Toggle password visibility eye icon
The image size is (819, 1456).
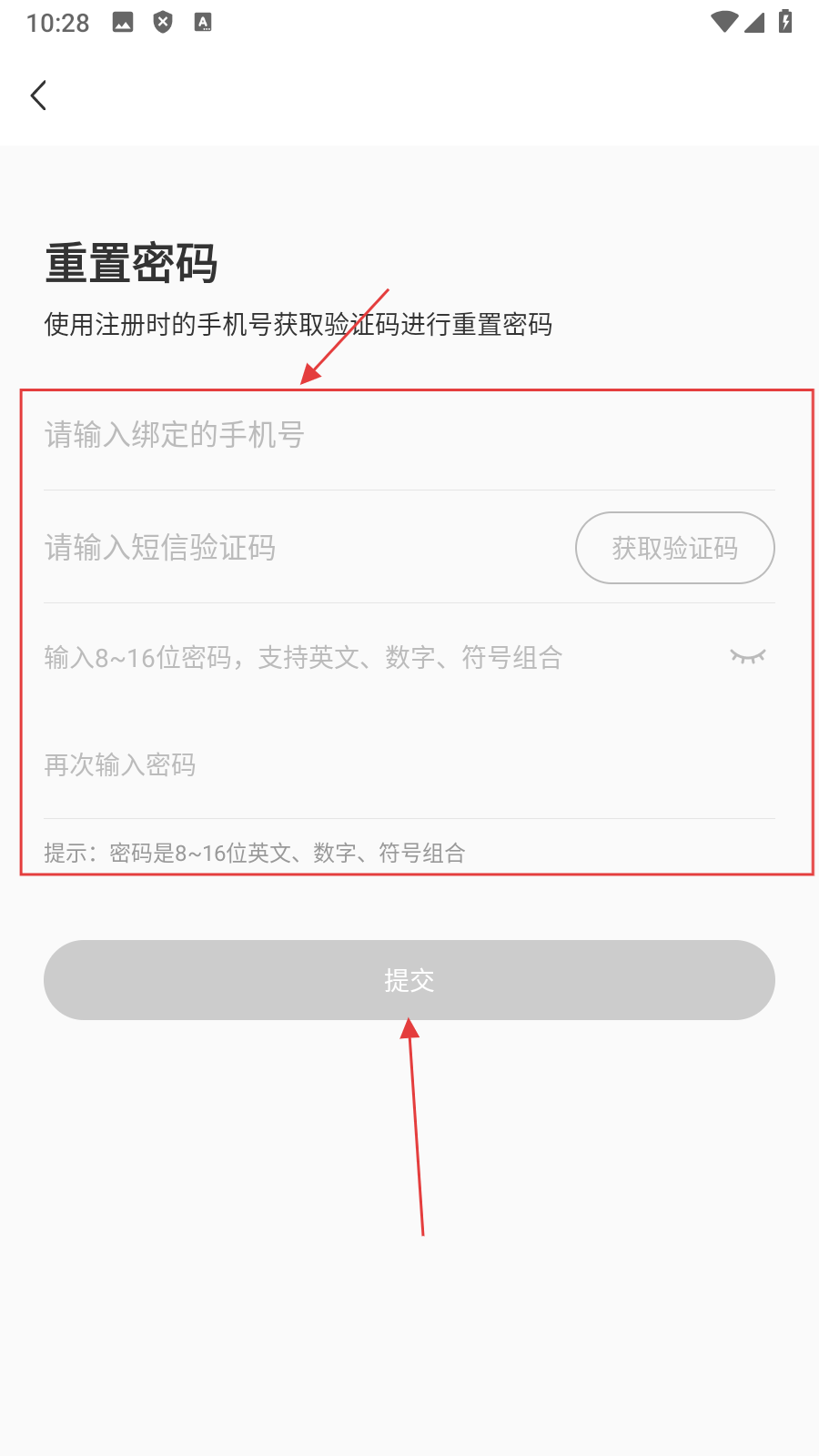[x=748, y=656]
